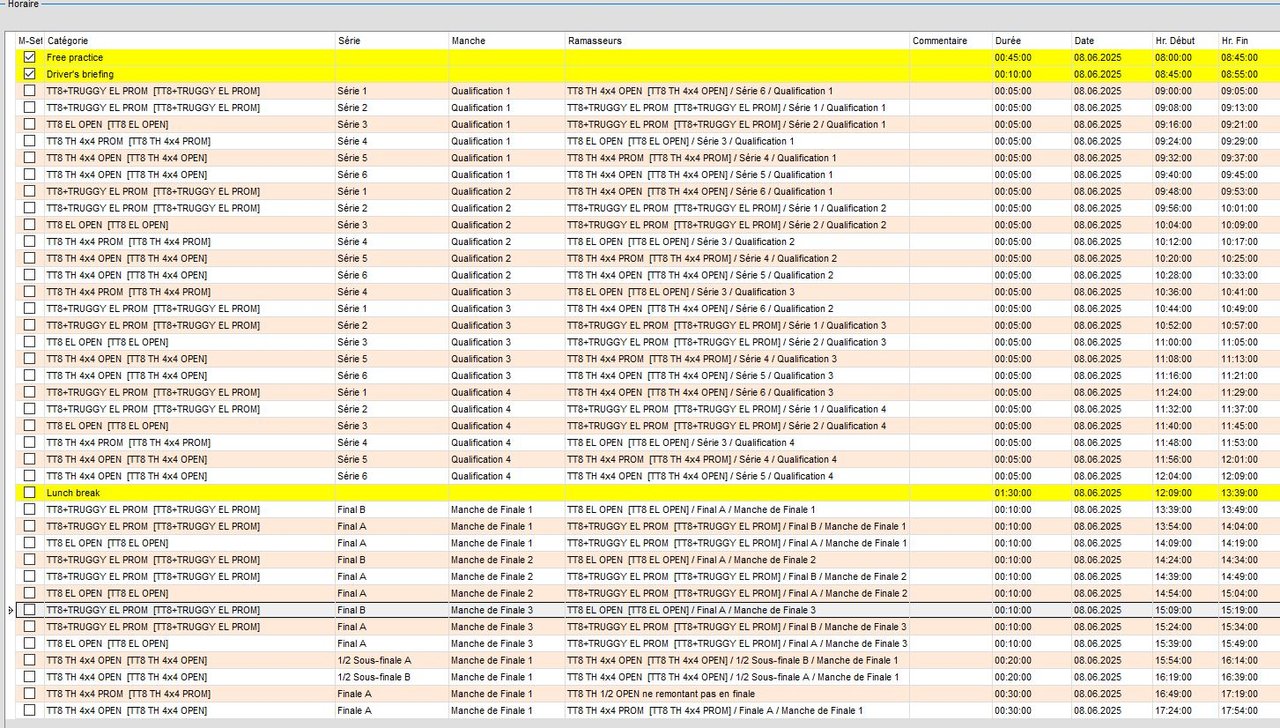Click the Hr. Début column header
This screenshot has width=1280, height=728.
[x=1185, y=41]
